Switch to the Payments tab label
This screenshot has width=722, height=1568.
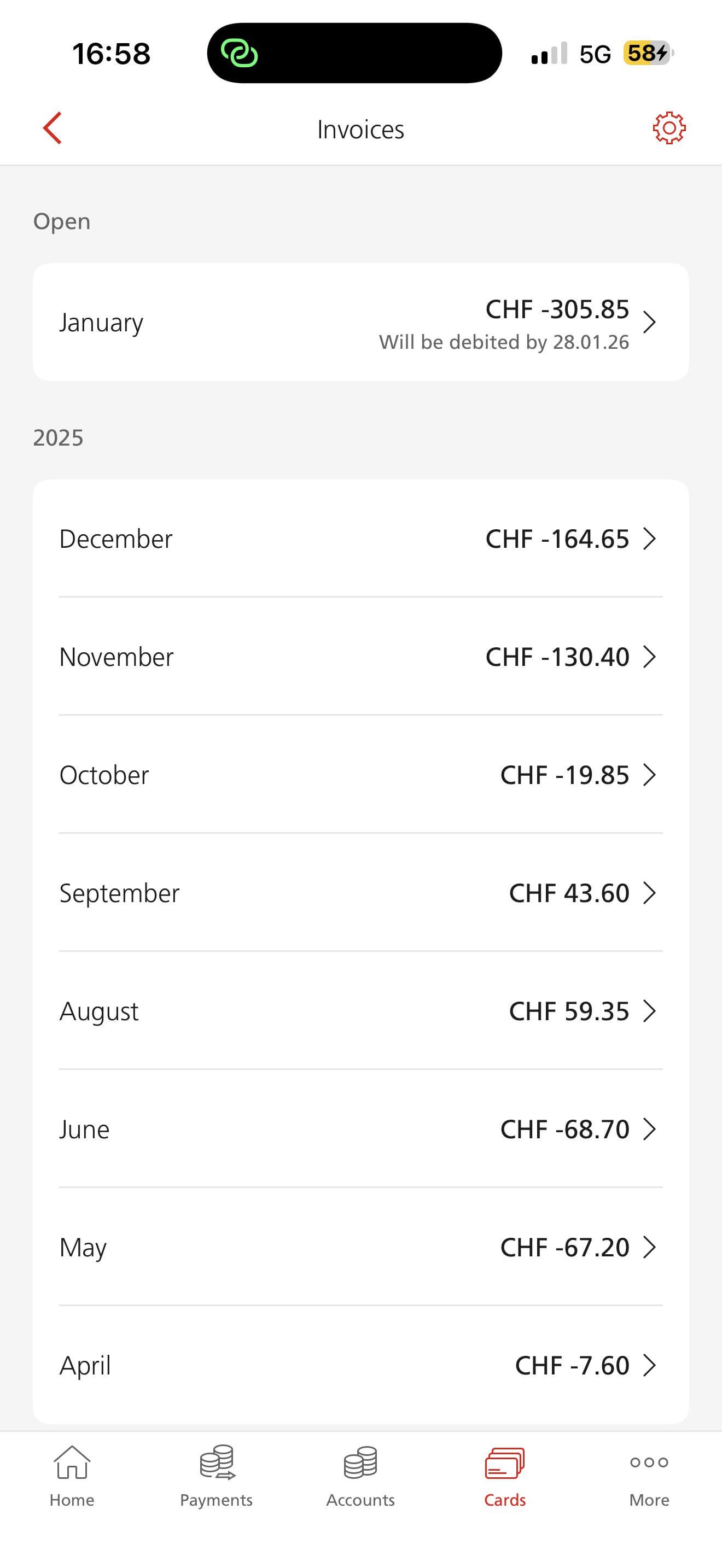click(x=216, y=1500)
